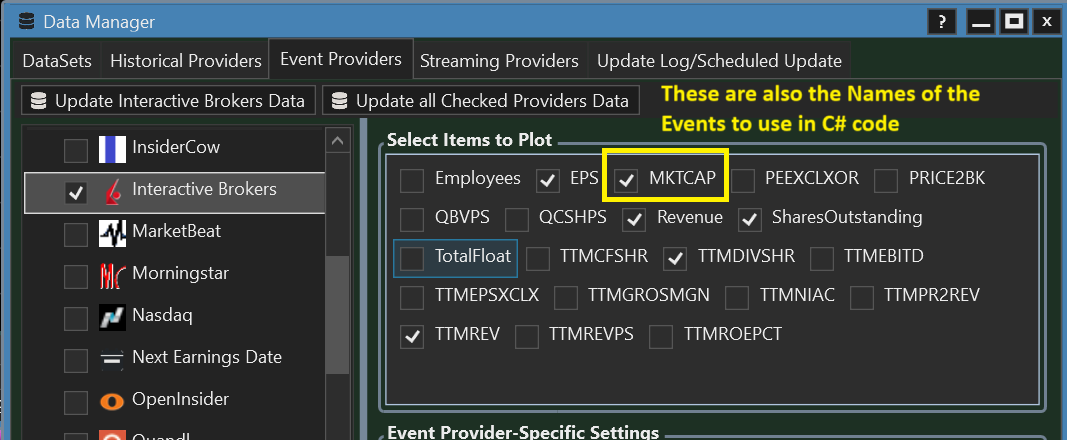Viewport: 1067px width, 440px height.
Task: Enable the Morningstar provider checkbox
Action: (76, 277)
